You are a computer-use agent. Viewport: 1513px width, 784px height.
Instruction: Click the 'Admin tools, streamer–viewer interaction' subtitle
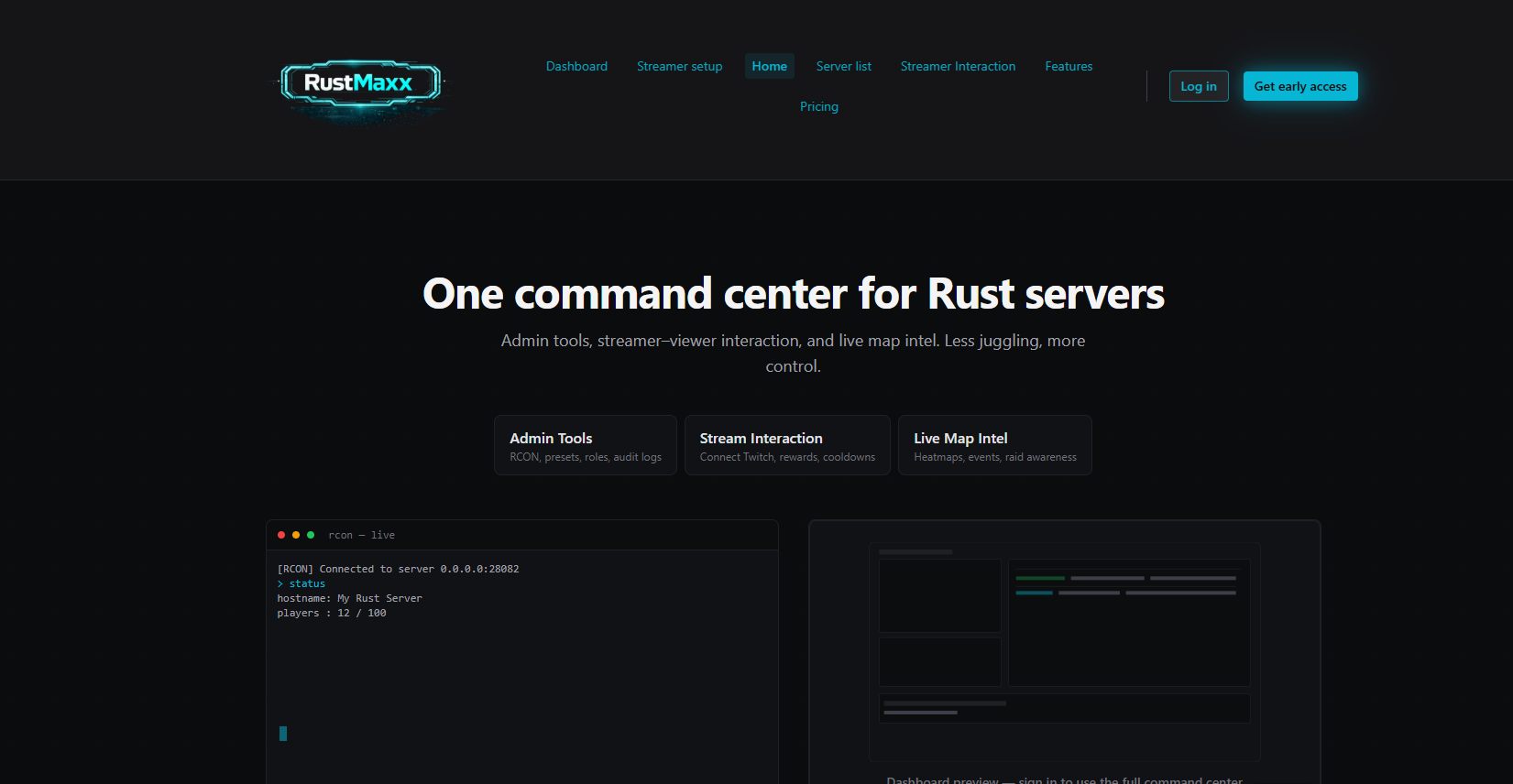tap(794, 353)
